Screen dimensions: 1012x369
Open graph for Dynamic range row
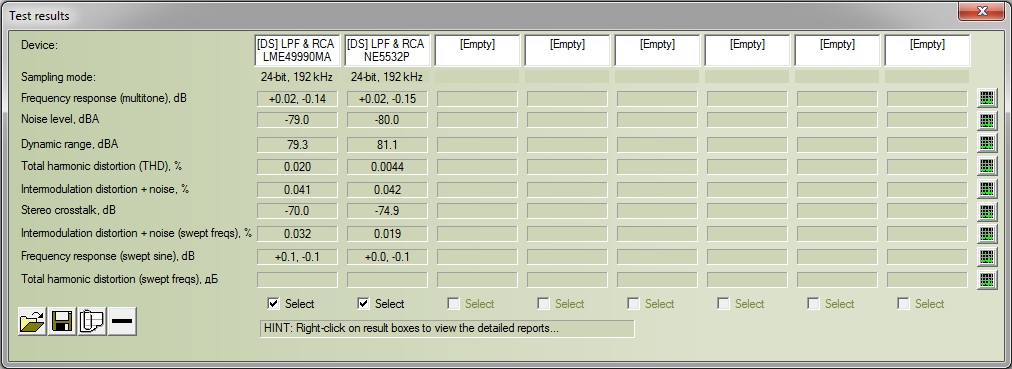pos(987,143)
